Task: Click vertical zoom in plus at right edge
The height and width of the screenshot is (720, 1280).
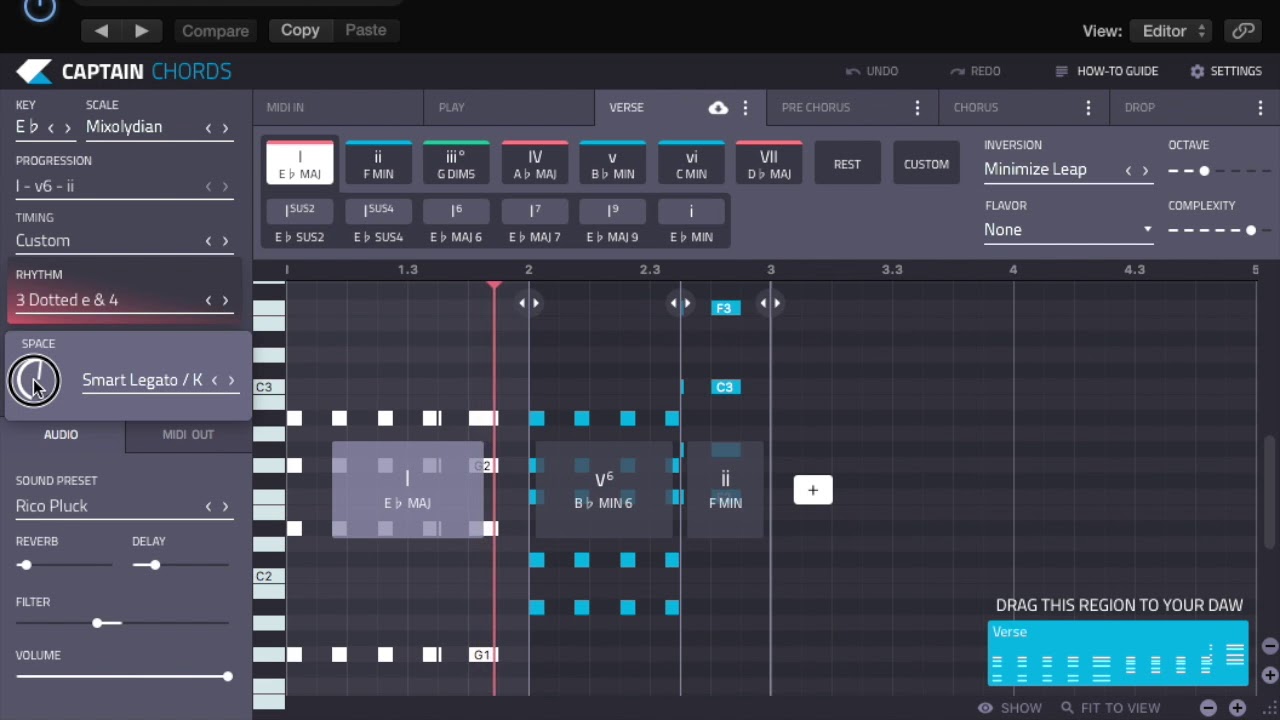Action: tap(1270, 674)
